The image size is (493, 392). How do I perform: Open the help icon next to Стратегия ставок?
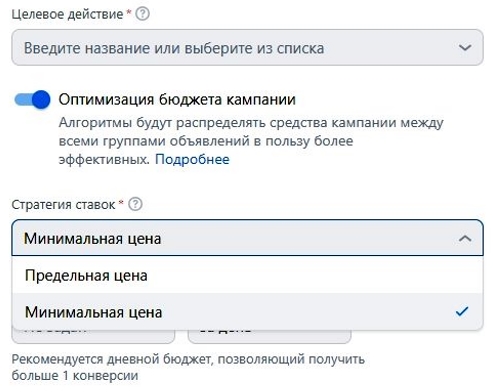(x=135, y=204)
